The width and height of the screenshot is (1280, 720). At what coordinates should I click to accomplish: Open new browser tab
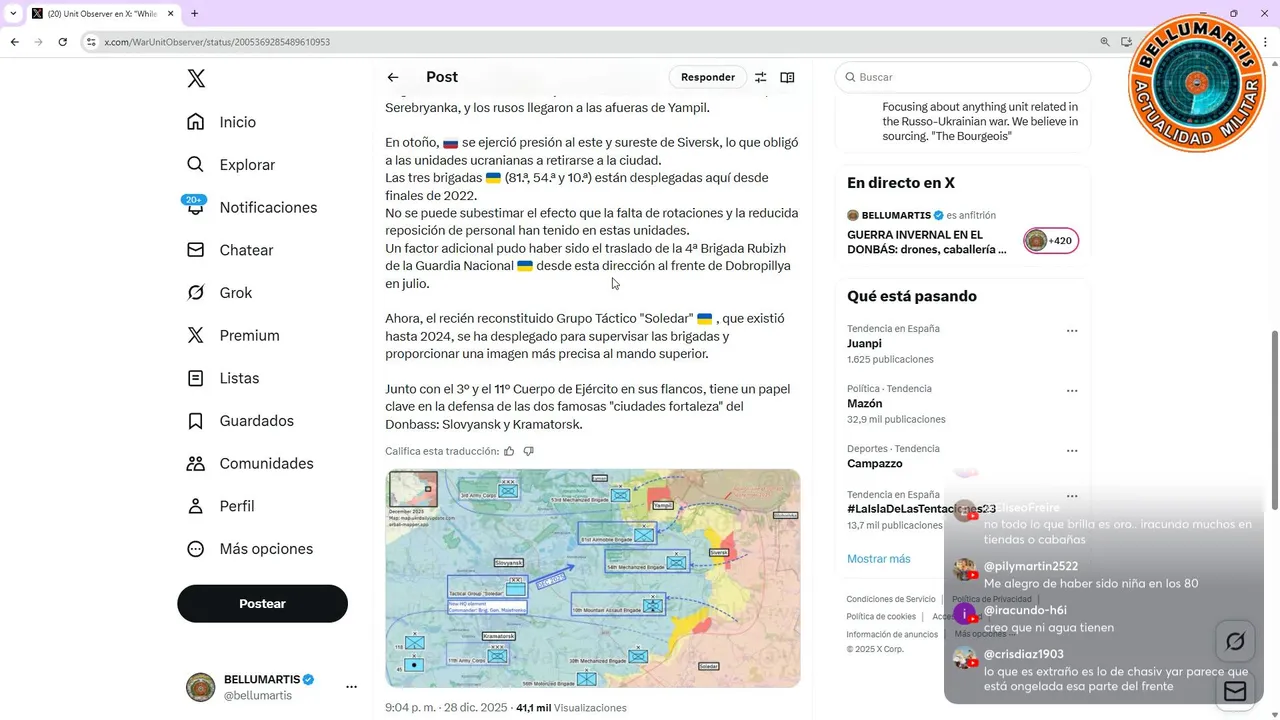click(194, 13)
